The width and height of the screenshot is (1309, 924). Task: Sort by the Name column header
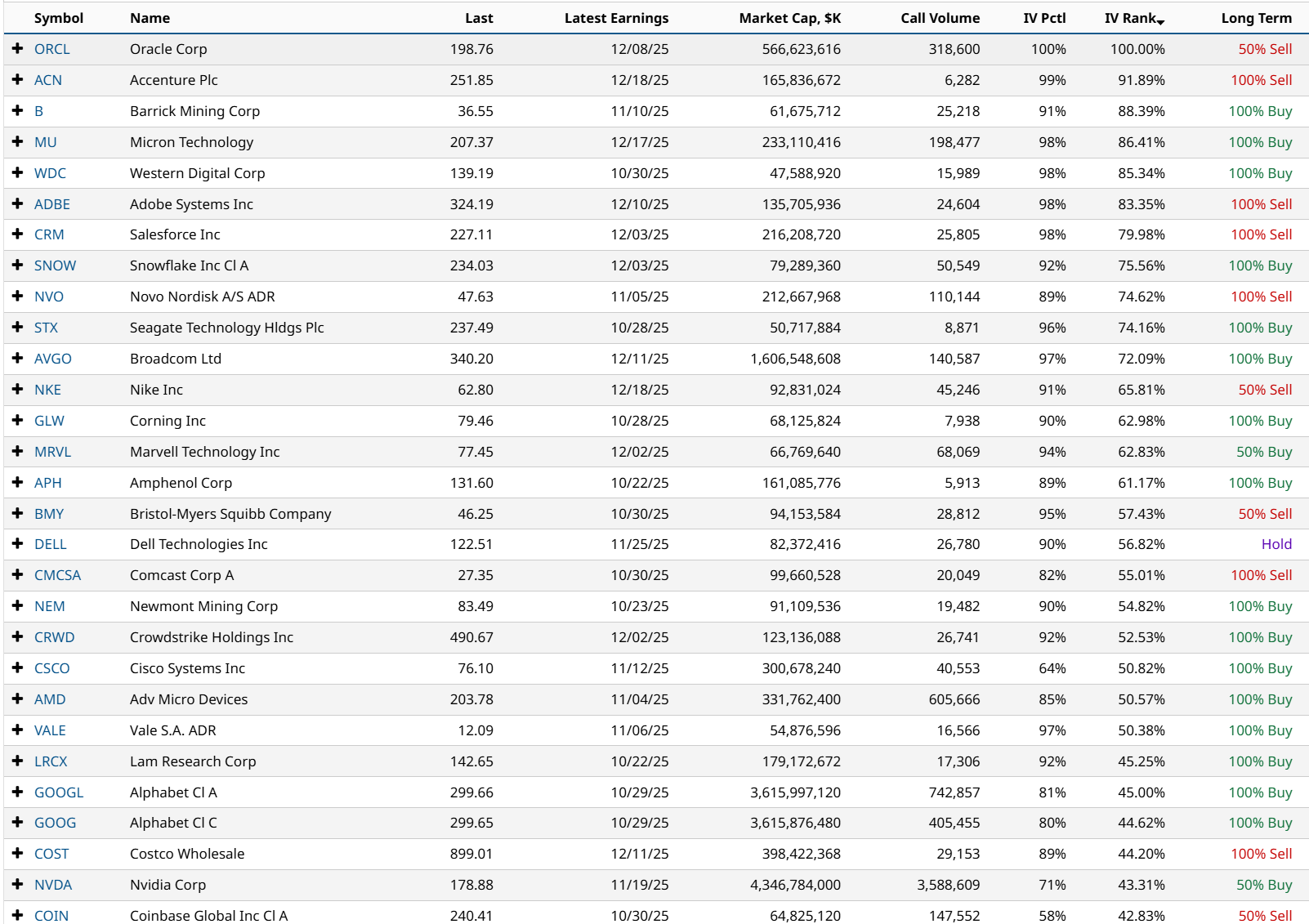tap(150, 18)
